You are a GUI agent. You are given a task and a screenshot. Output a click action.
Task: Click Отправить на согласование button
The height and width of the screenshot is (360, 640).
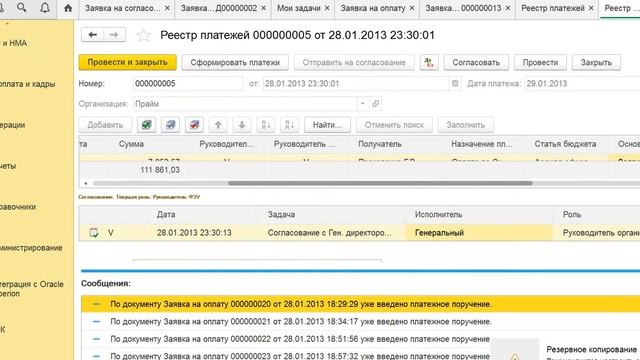tap(354, 62)
